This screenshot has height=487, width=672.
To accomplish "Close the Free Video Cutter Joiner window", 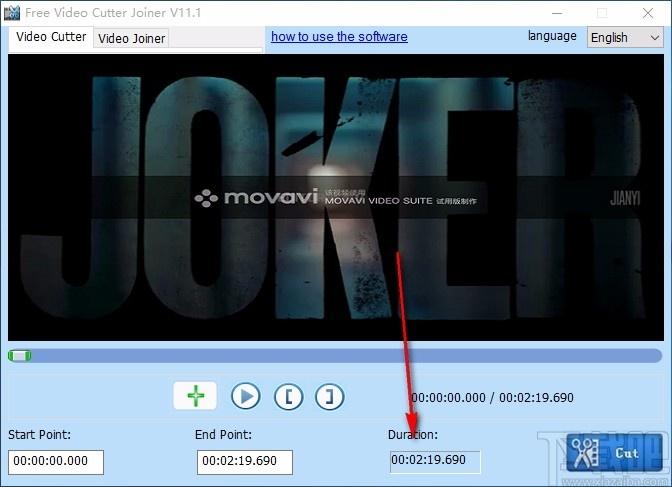I will coord(648,13).
